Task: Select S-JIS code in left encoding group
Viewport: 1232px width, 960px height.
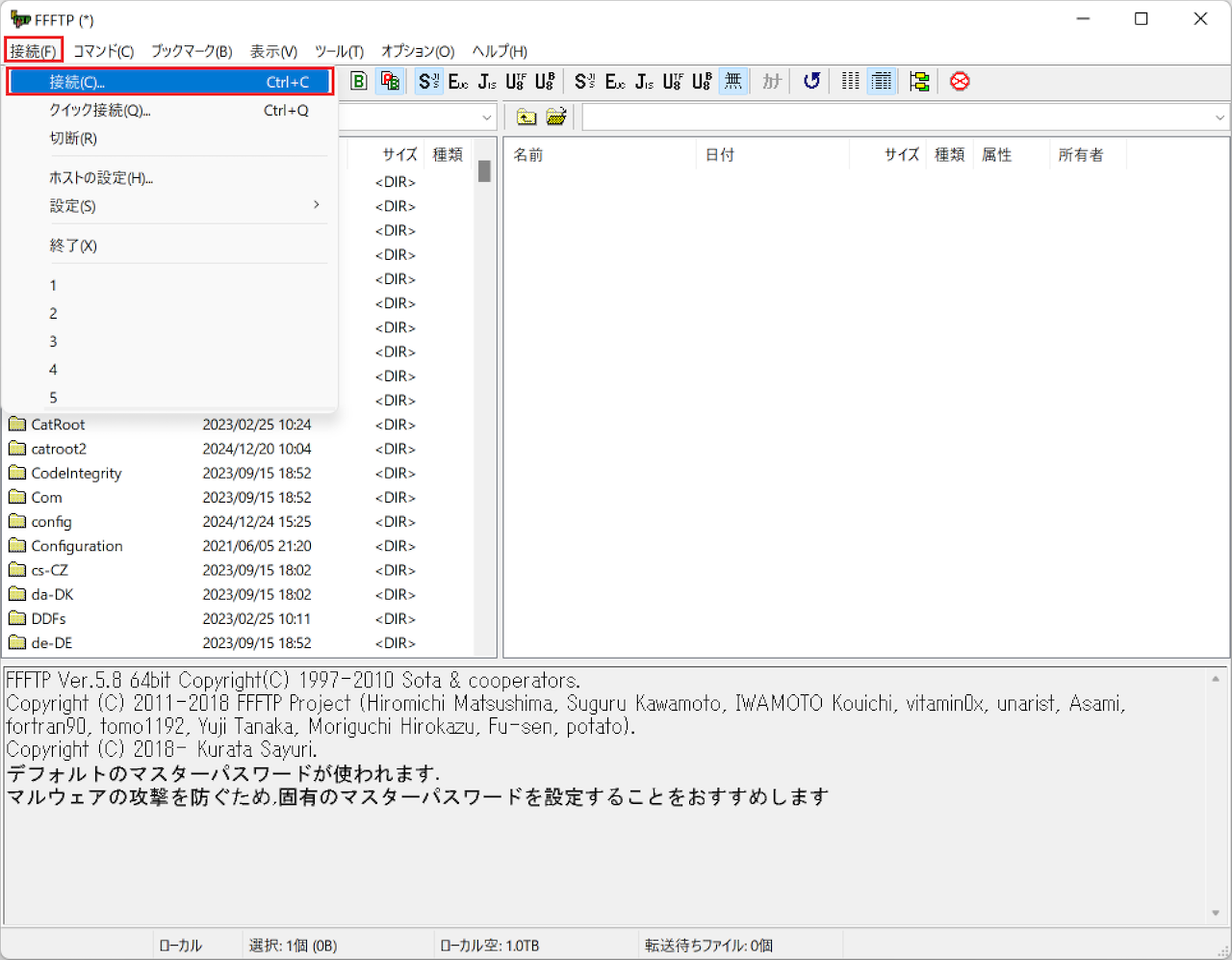Action: click(x=429, y=82)
